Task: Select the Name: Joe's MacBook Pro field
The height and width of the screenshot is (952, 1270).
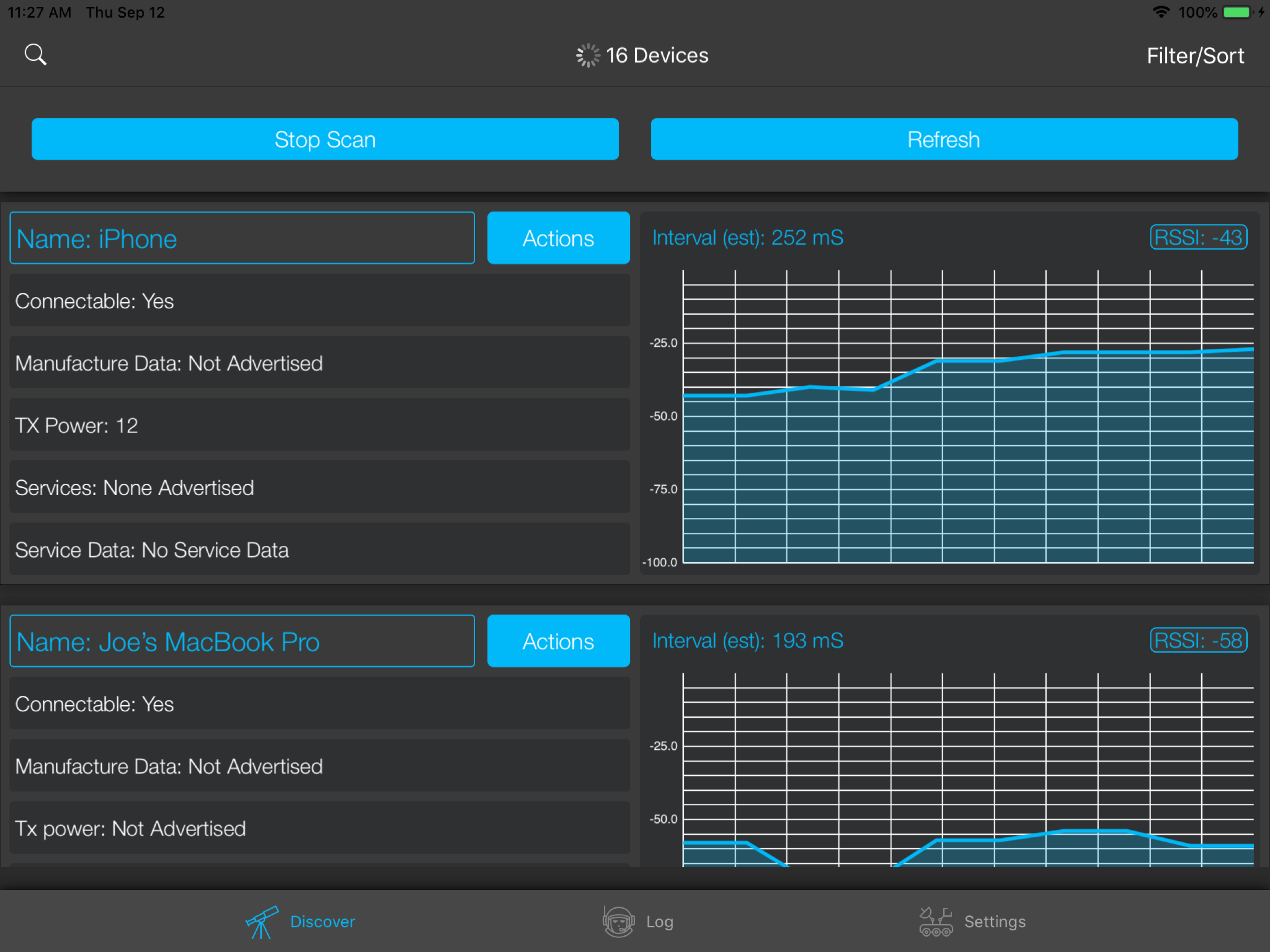Action: point(242,641)
